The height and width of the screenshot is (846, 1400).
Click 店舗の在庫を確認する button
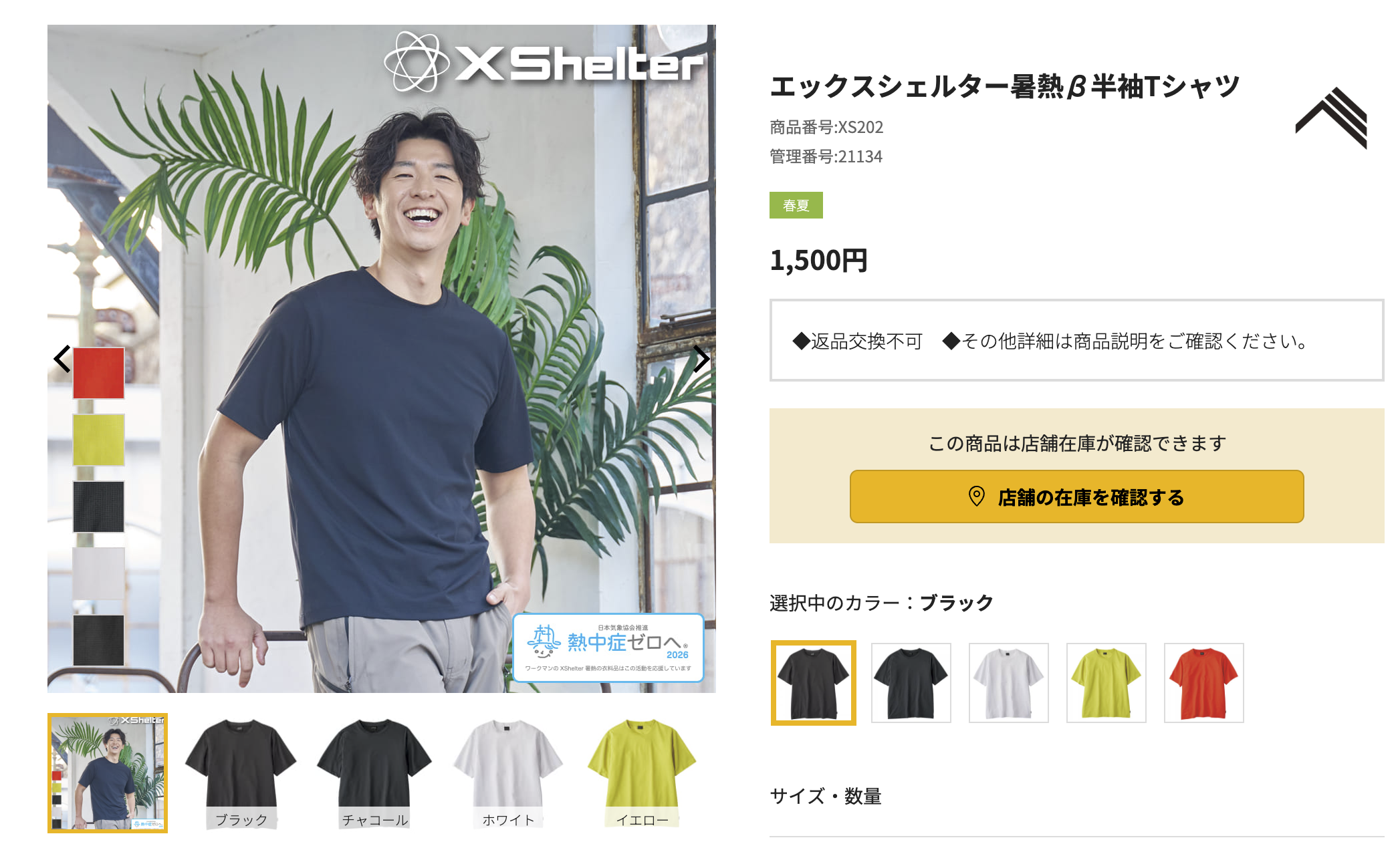point(1076,497)
